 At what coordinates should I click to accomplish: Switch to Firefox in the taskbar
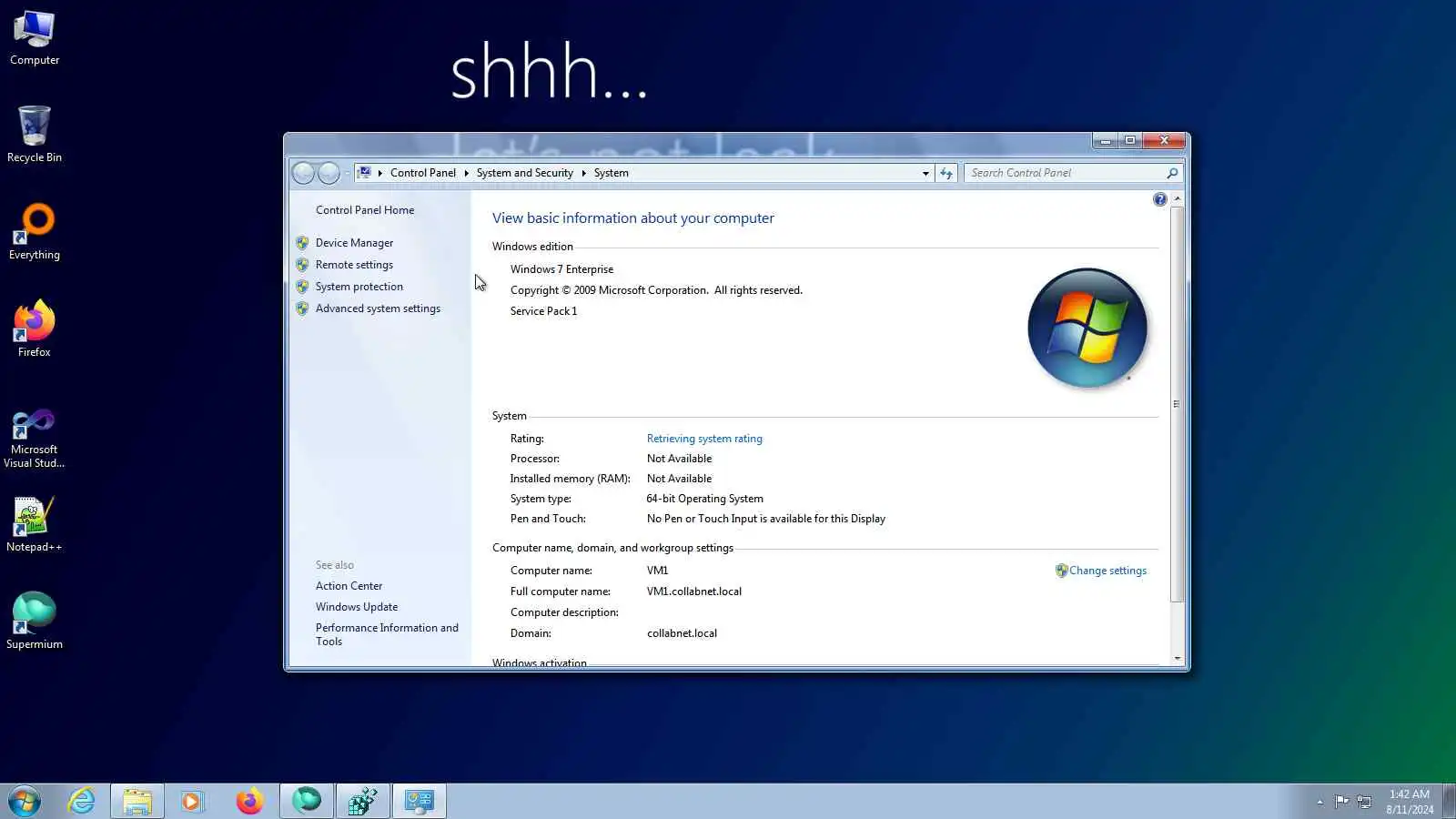249,802
